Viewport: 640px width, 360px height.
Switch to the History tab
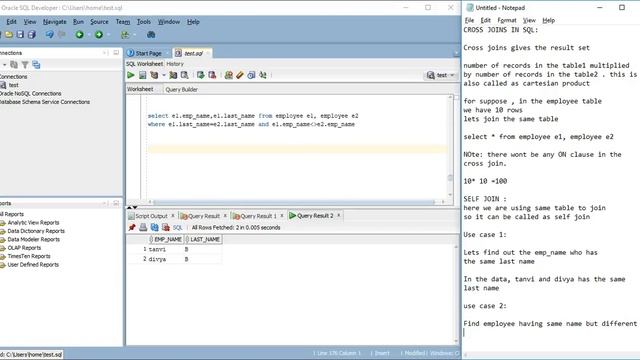(175, 64)
